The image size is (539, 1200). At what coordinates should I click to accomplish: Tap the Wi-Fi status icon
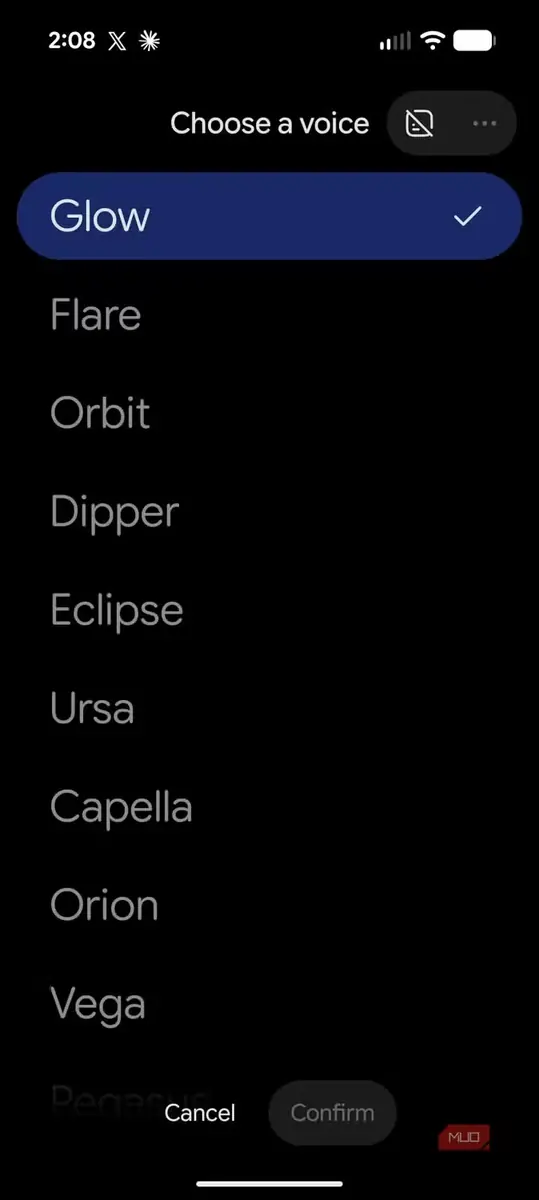(x=432, y=41)
